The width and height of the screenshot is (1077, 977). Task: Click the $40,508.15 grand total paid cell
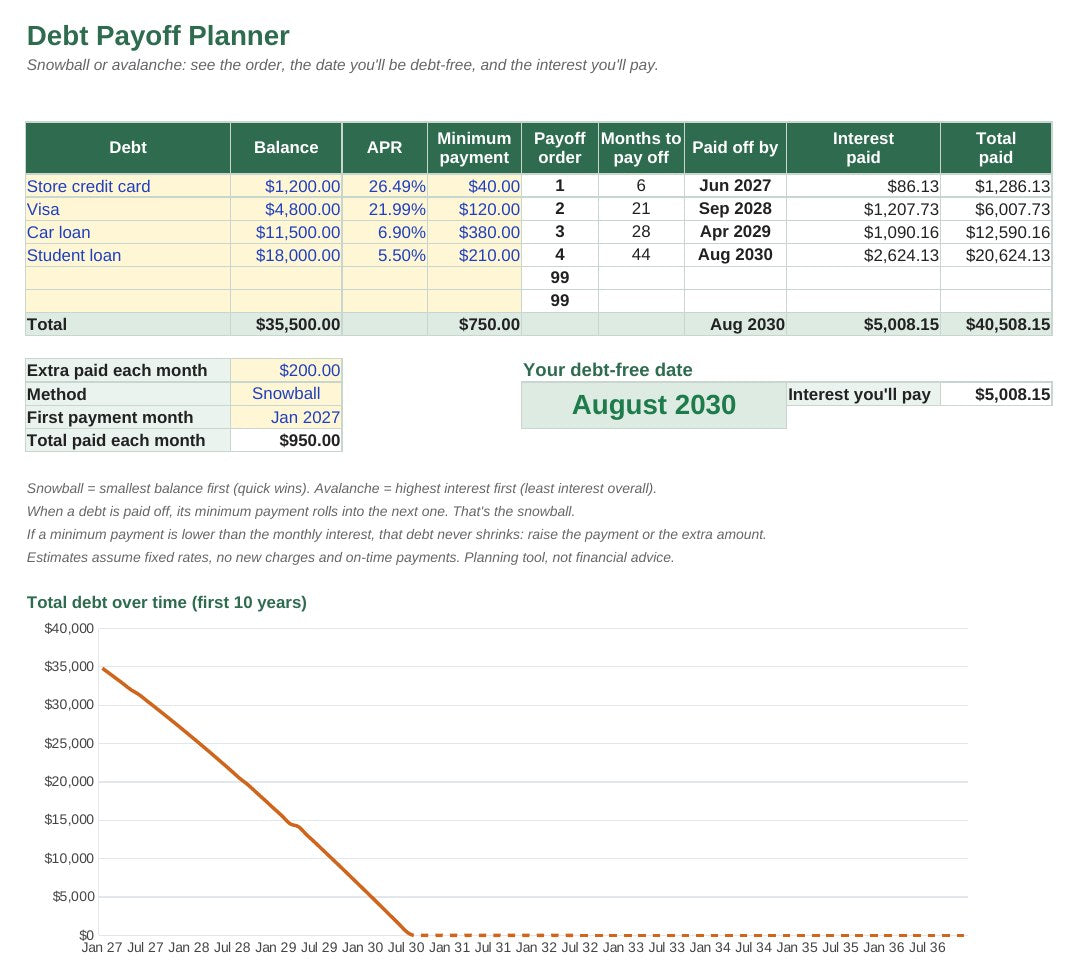996,324
